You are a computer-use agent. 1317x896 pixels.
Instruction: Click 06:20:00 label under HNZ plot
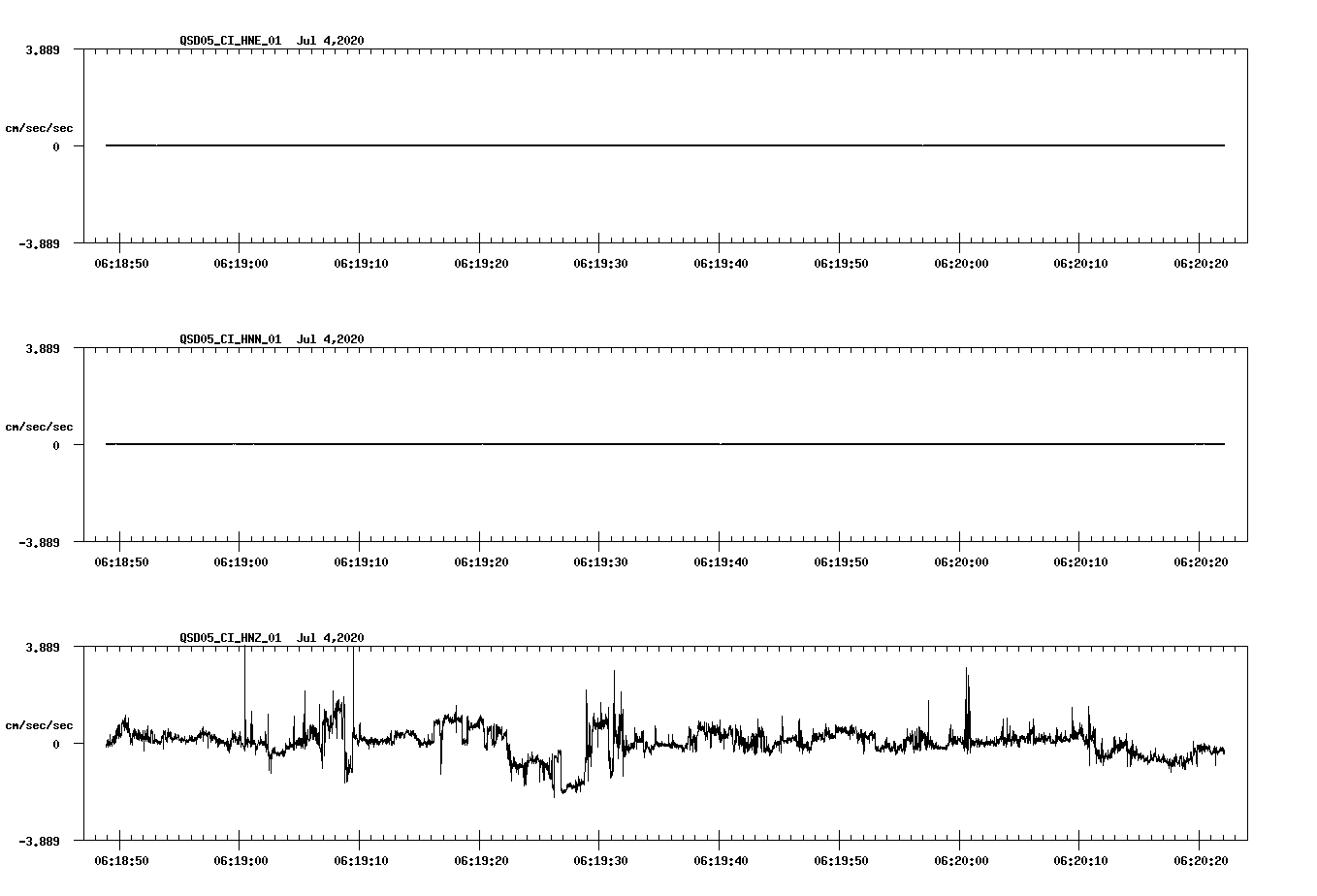point(961,861)
